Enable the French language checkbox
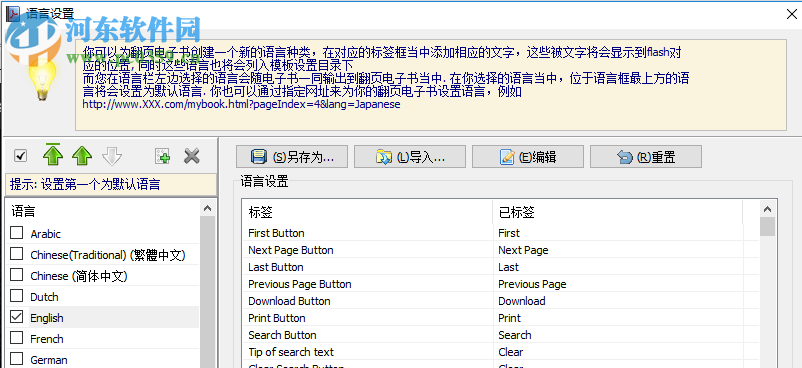 point(17,338)
